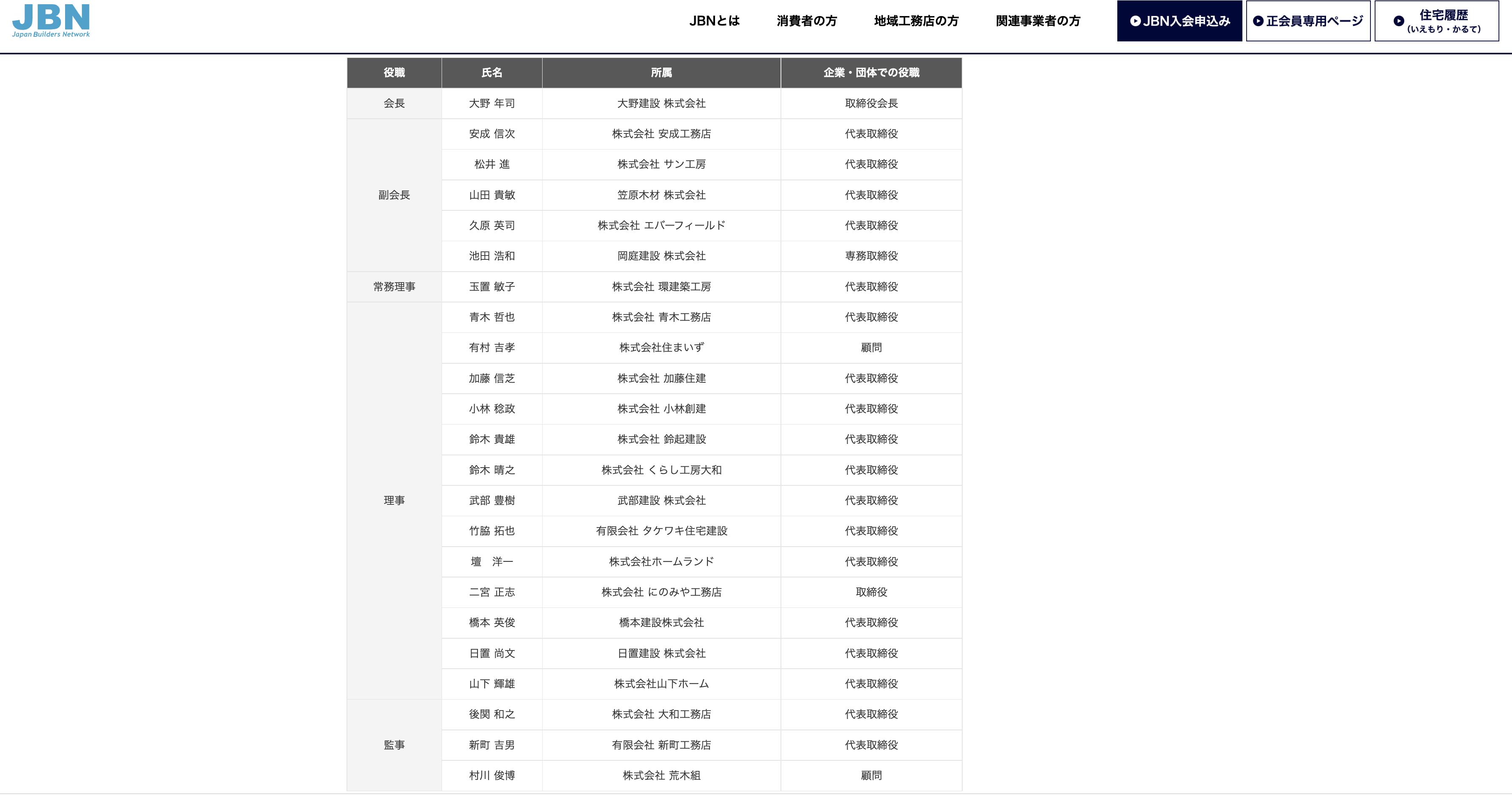The height and width of the screenshot is (795, 1512).
Task: Open the 消費者の方 menu
Action: [x=806, y=21]
